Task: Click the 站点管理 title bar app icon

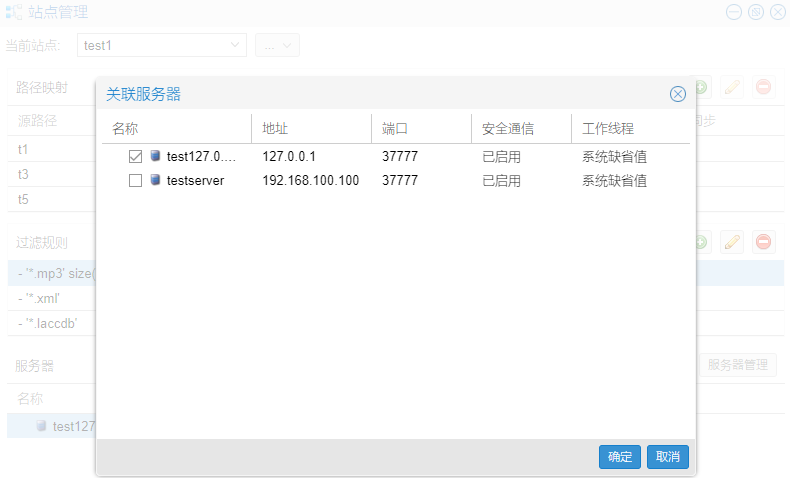Action: click(x=14, y=13)
